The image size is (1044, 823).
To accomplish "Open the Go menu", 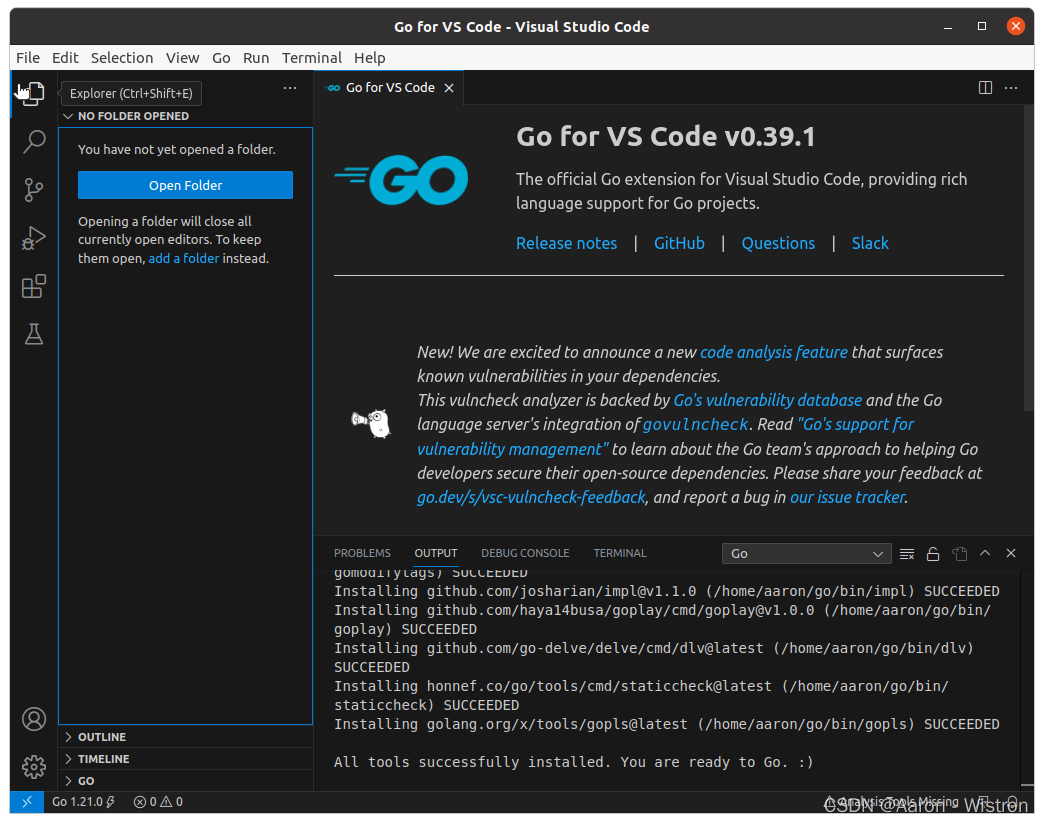I will [221, 58].
